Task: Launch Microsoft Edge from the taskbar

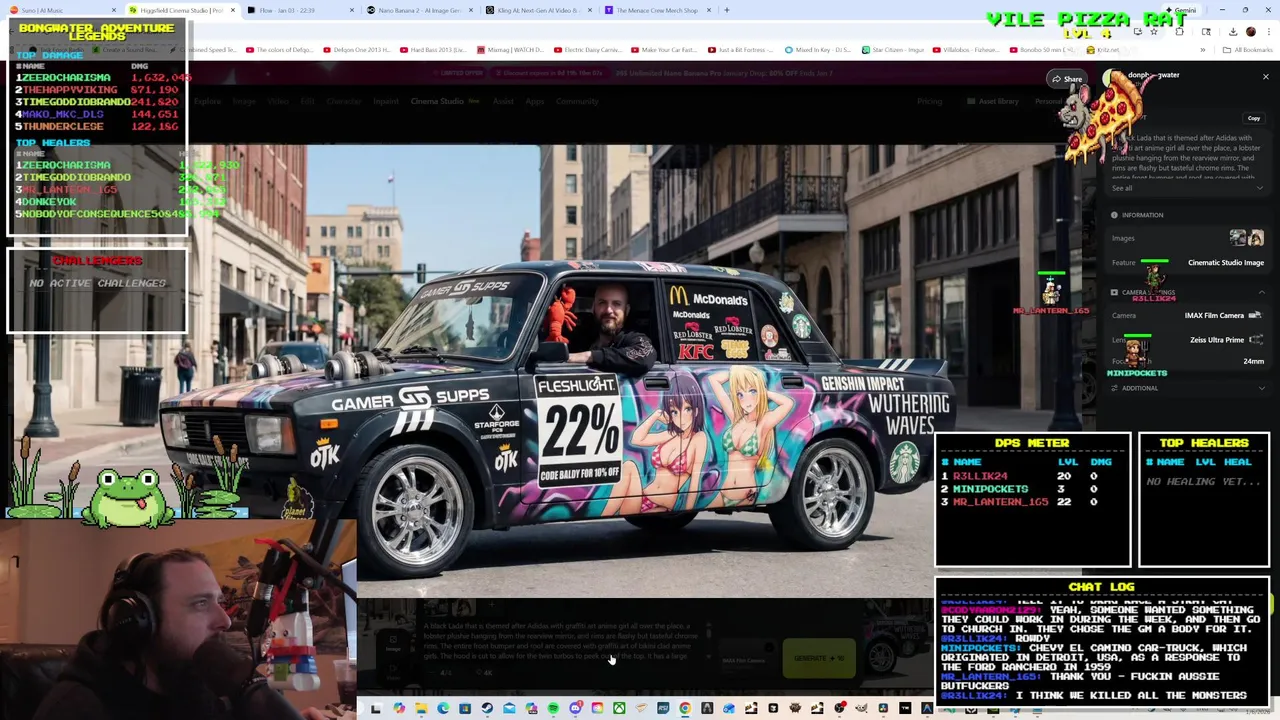Action: [443, 708]
